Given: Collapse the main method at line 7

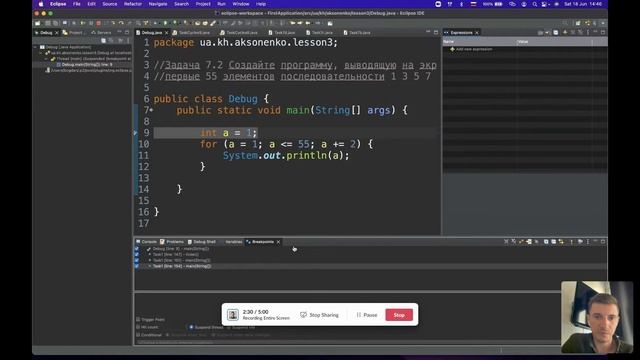Looking at the screenshot, I should tap(151, 110).
